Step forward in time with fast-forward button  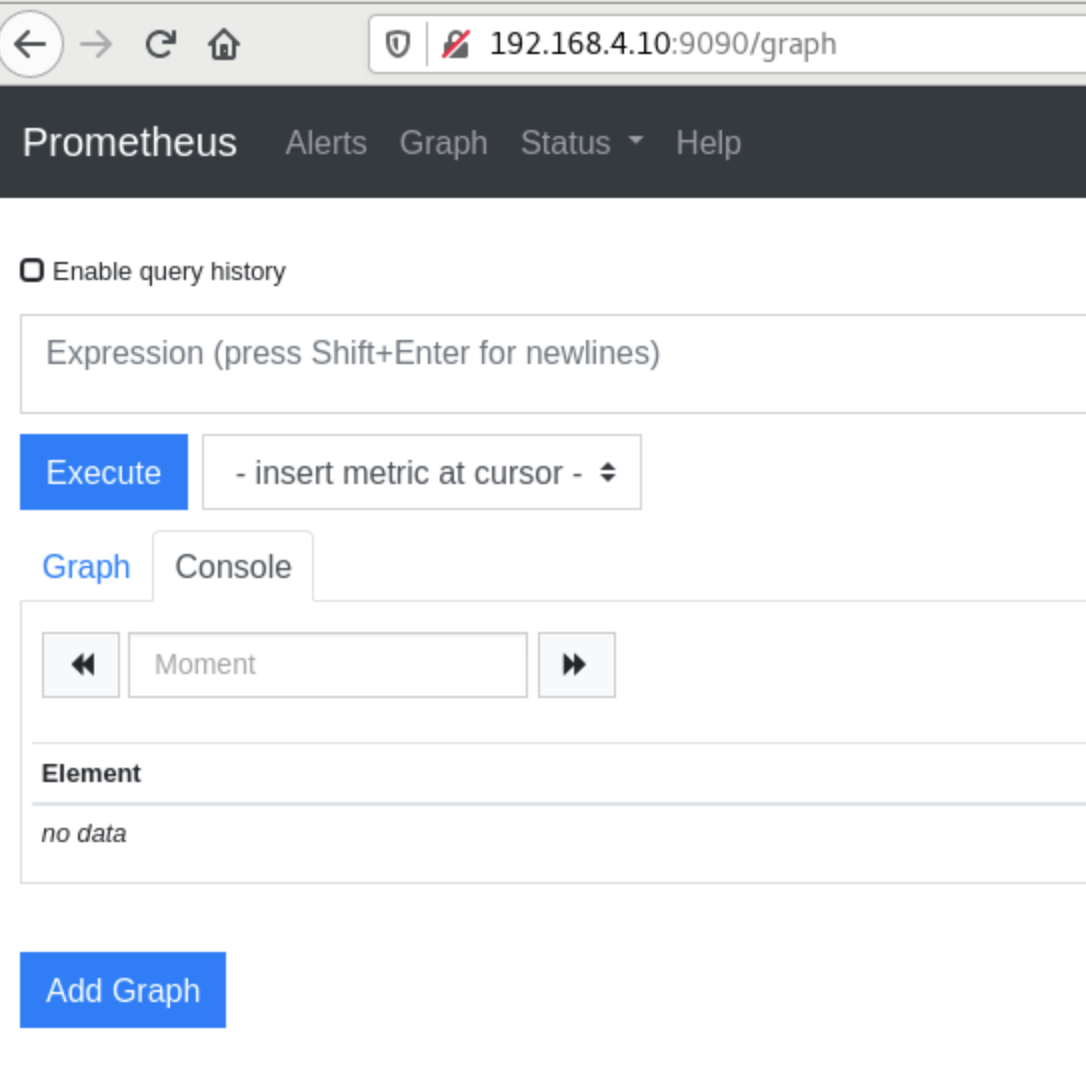pos(577,665)
